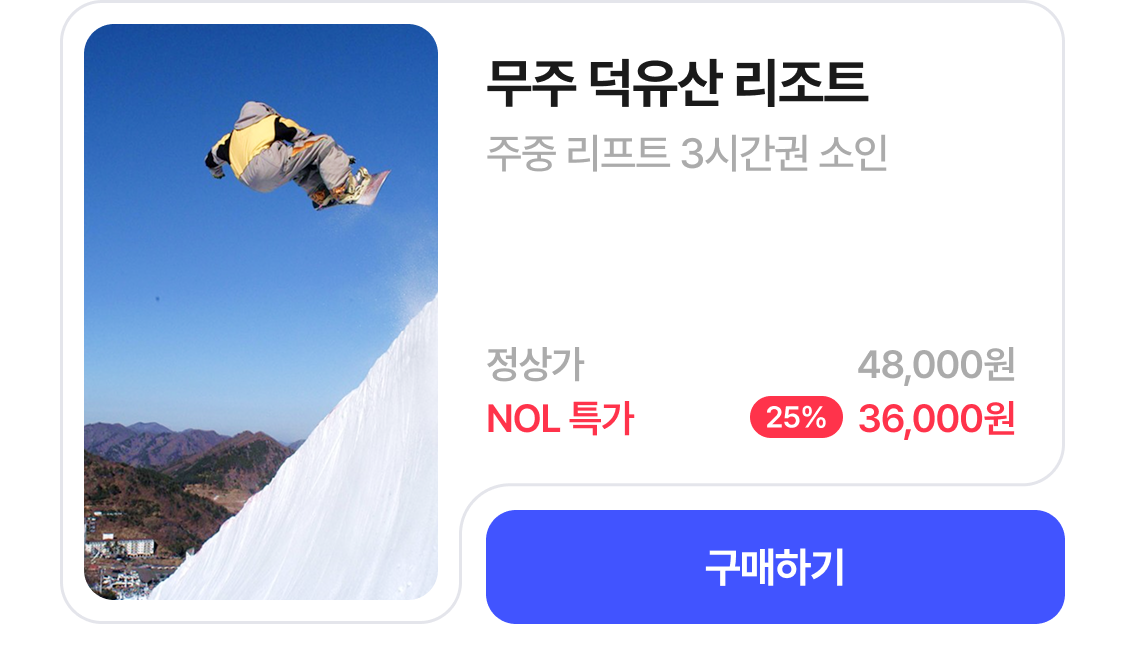Select the 정상가 label
This screenshot has width=1125, height=660.
click(x=535, y=364)
